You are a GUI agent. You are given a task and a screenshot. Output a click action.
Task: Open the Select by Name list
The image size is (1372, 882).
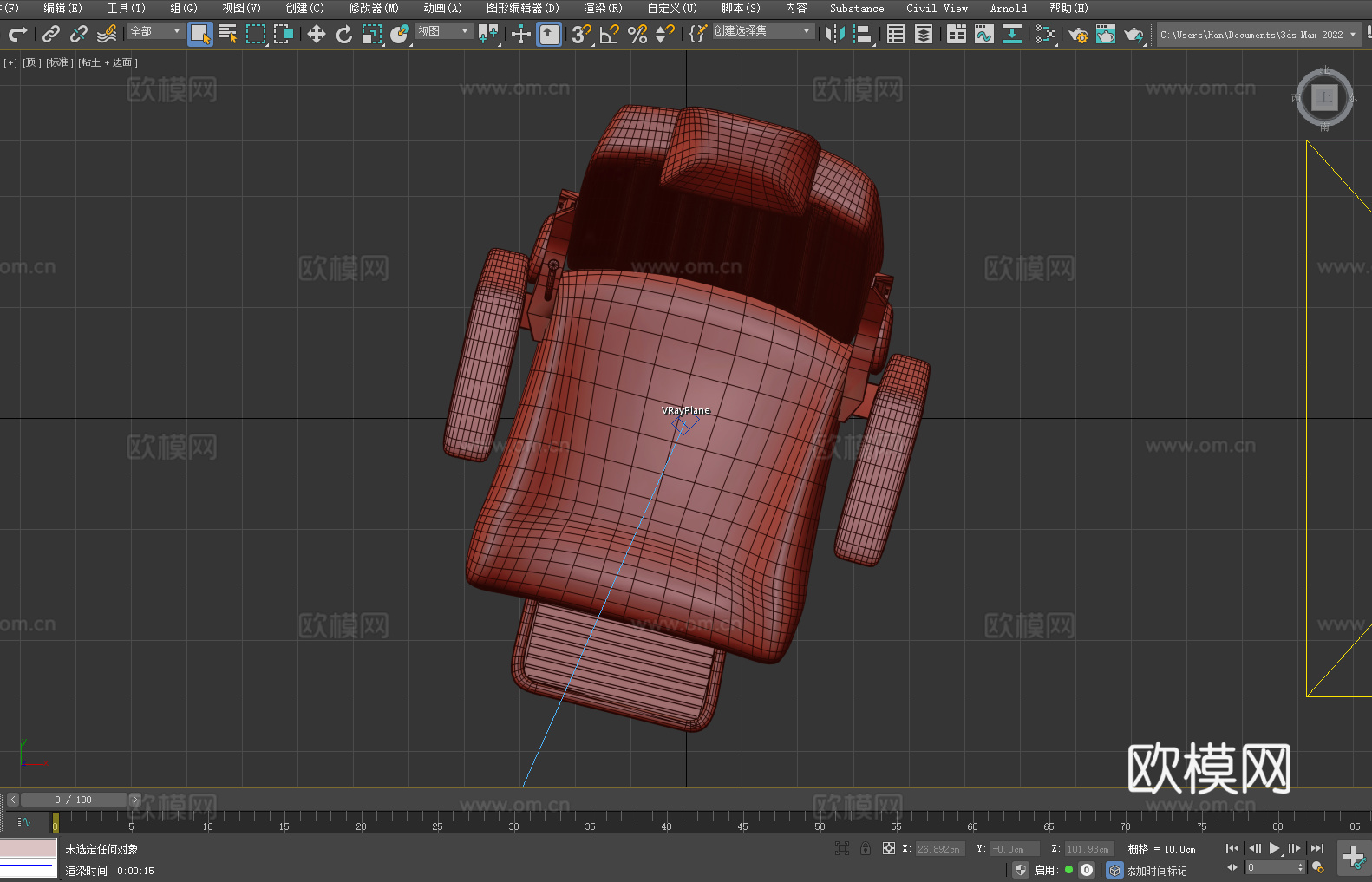point(228,34)
